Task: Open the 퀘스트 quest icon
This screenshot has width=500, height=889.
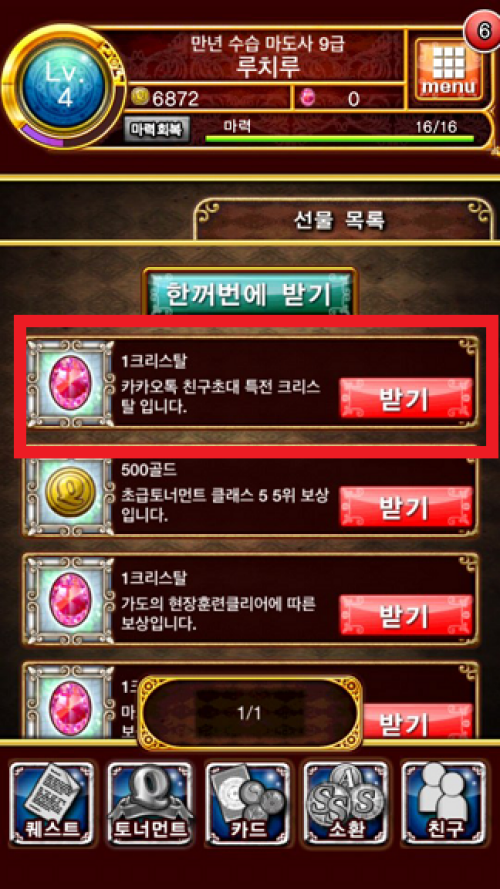Action: [x=52, y=803]
